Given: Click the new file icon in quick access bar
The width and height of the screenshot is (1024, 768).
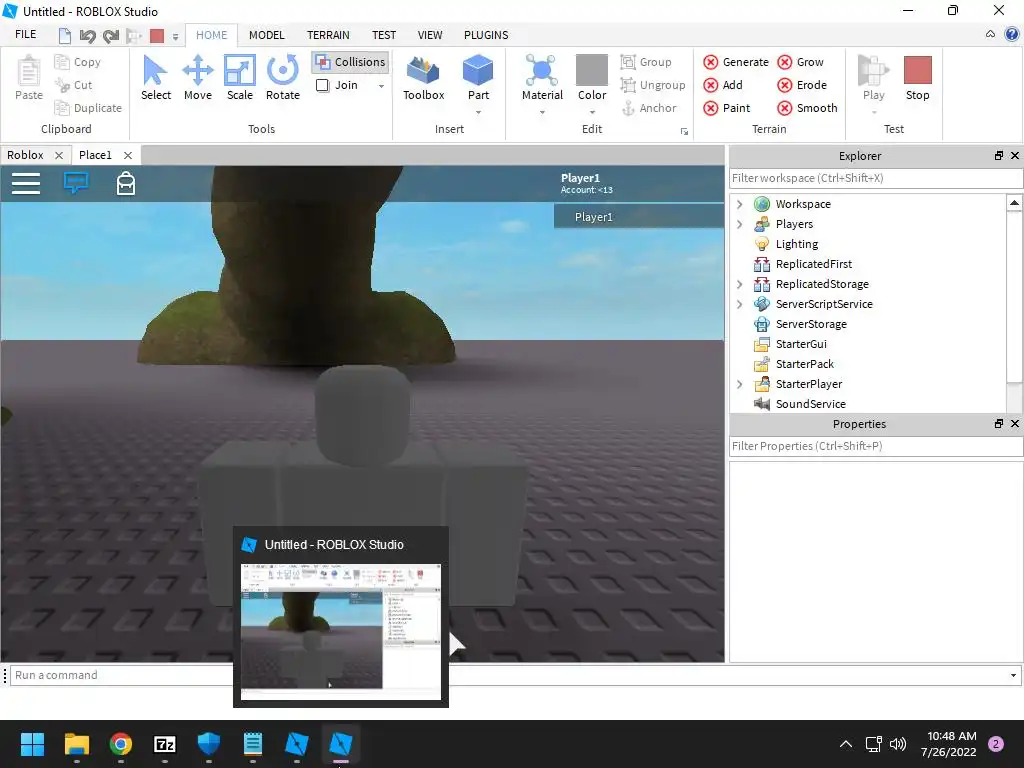Looking at the screenshot, I should [x=64, y=35].
